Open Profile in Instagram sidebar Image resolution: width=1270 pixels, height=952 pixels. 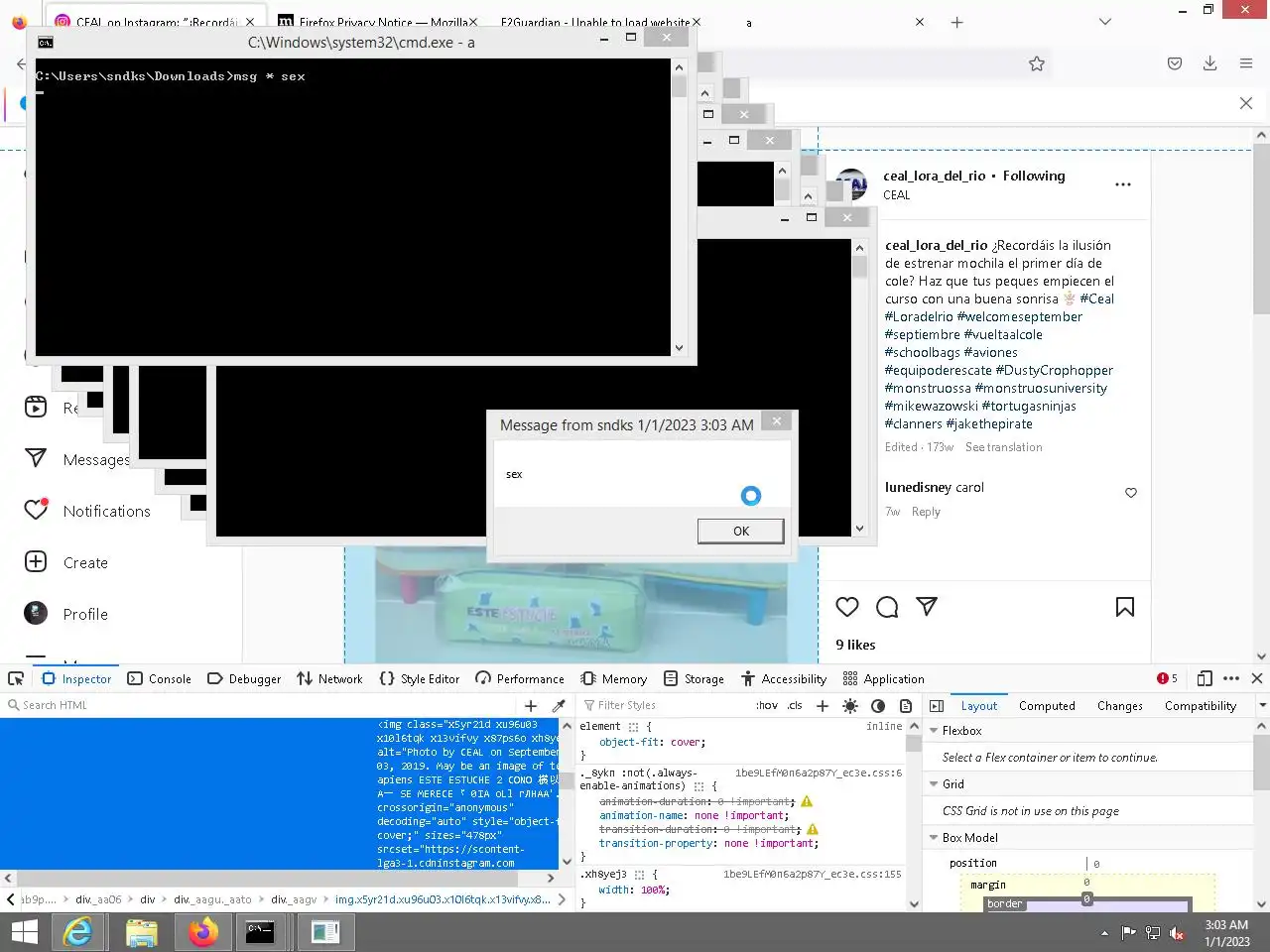(66, 614)
